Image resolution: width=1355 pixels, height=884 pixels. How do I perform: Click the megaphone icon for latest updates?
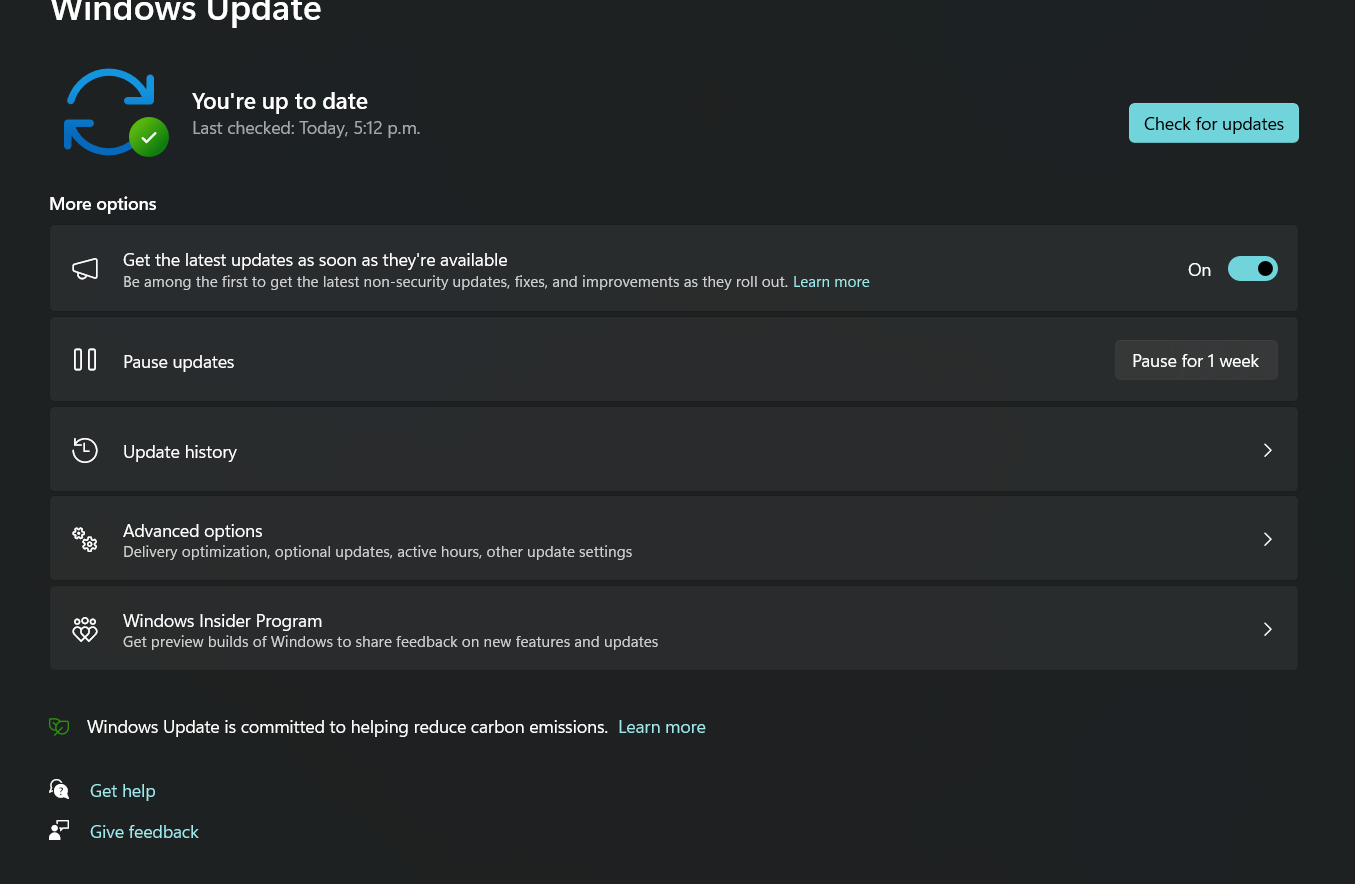tap(85, 269)
